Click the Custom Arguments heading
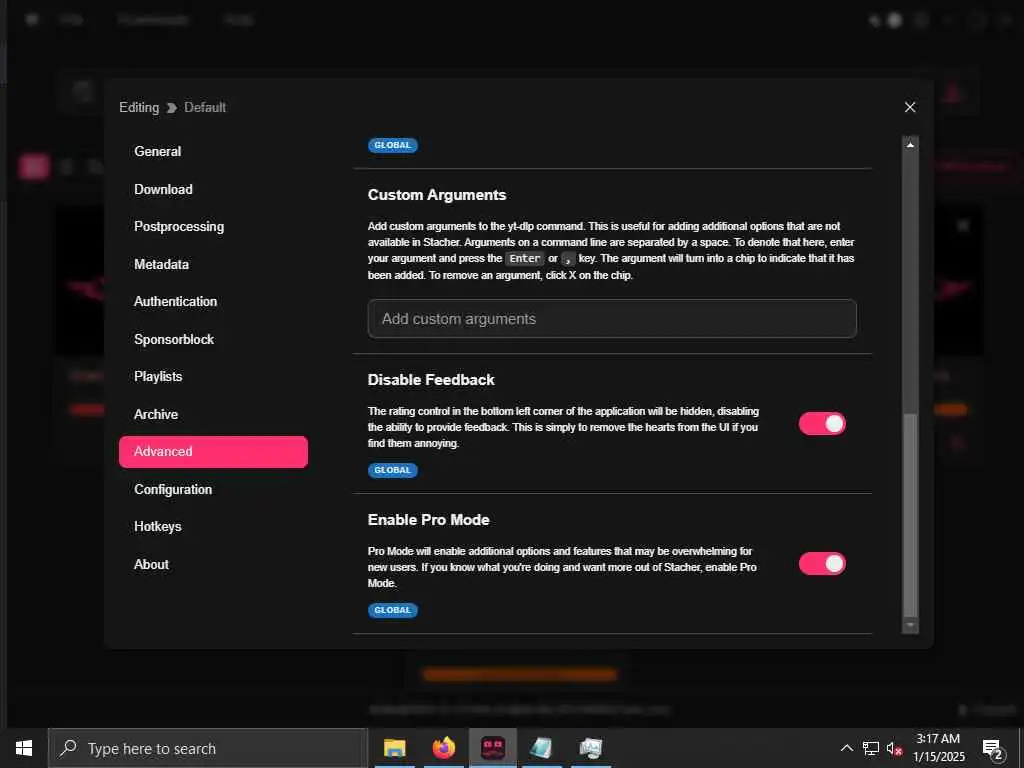The width and height of the screenshot is (1024, 768). point(437,195)
